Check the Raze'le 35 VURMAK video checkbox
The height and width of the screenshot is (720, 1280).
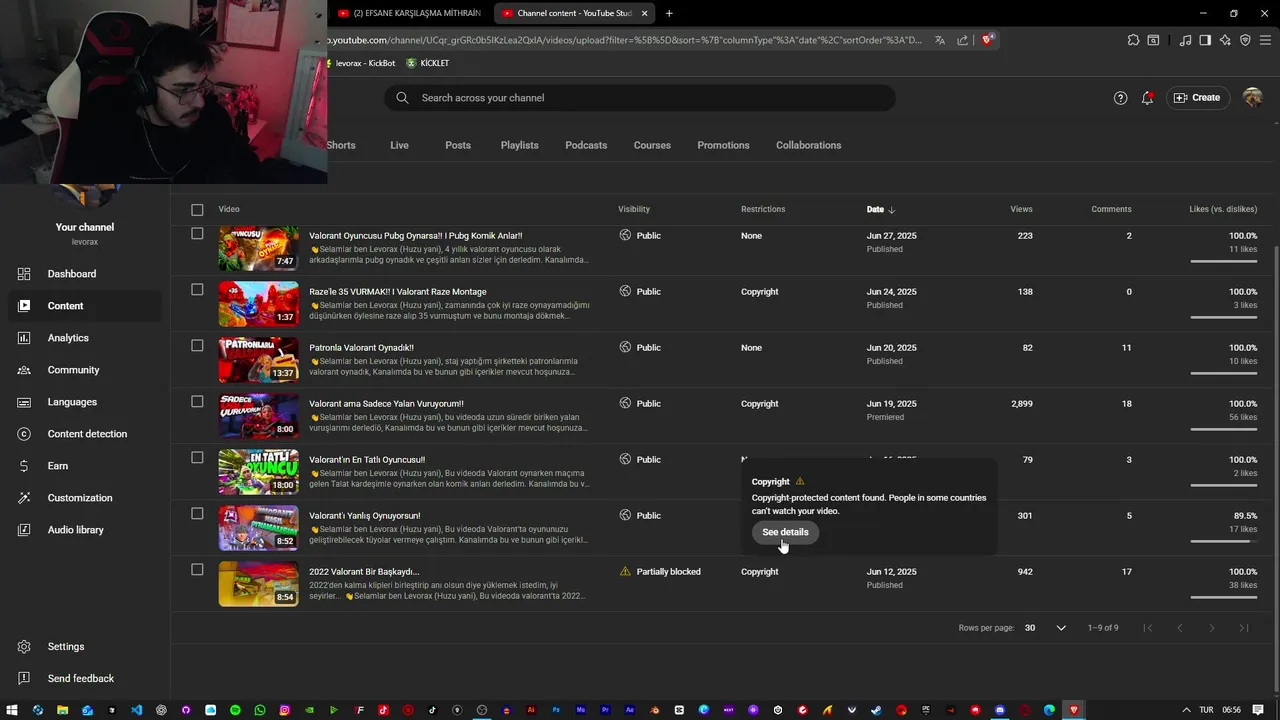pyautogui.click(x=197, y=290)
